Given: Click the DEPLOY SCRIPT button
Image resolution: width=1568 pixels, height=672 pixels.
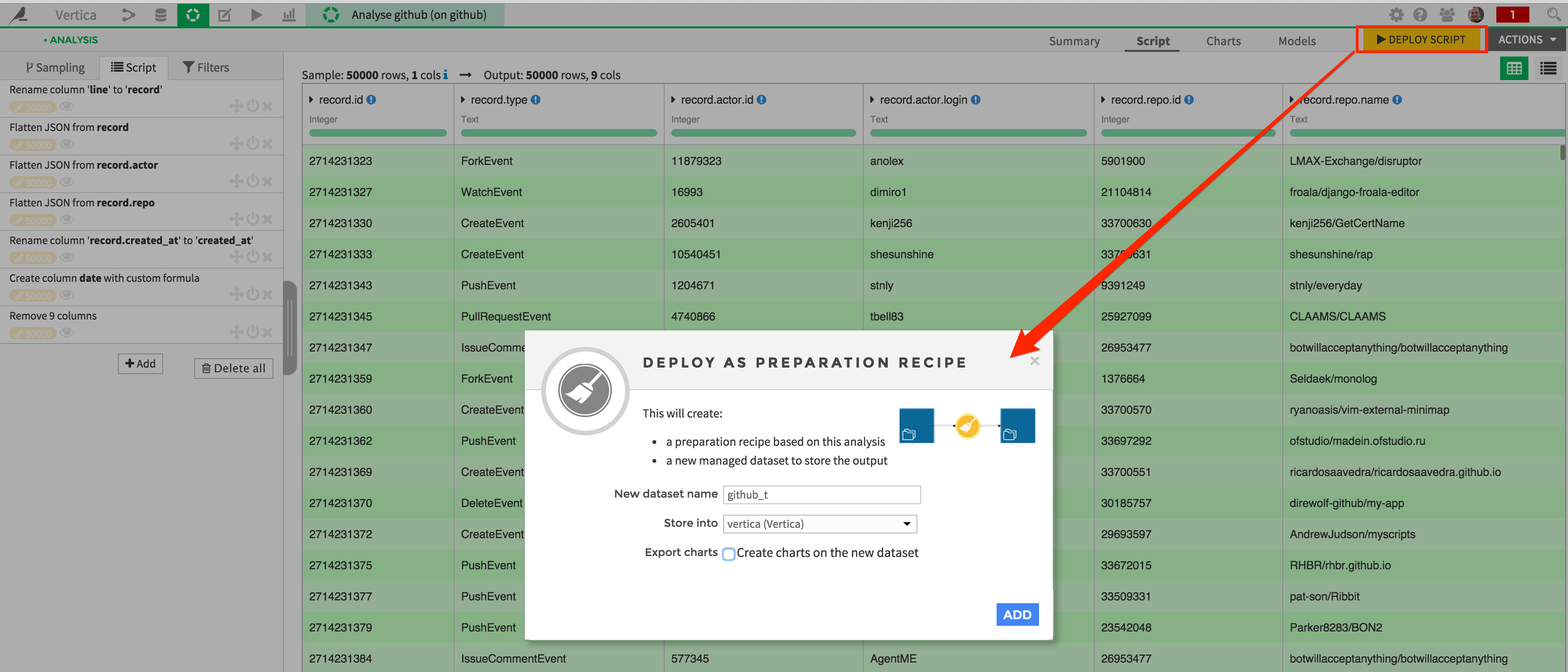Looking at the screenshot, I should [x=1421, y=40].
